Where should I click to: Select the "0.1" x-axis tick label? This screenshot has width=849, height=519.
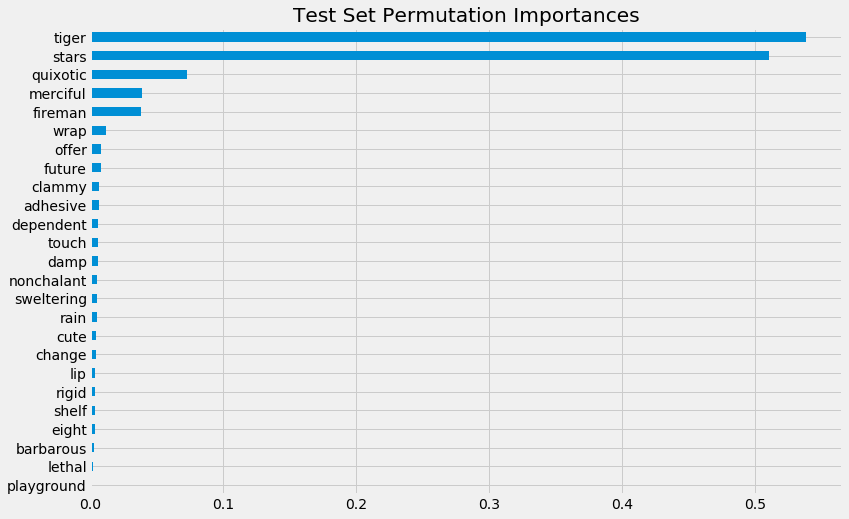224,504
